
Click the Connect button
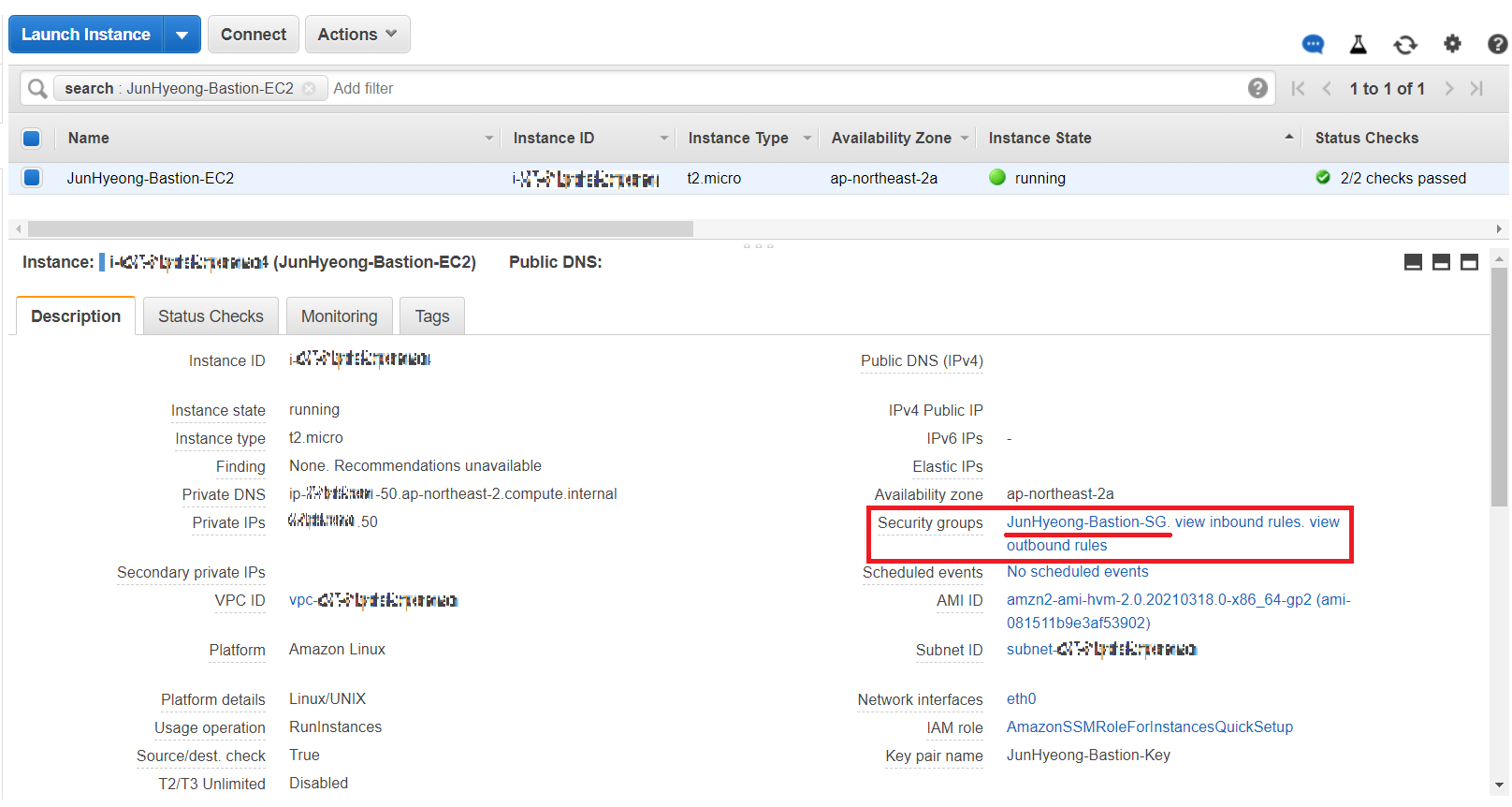coord(254,35)
